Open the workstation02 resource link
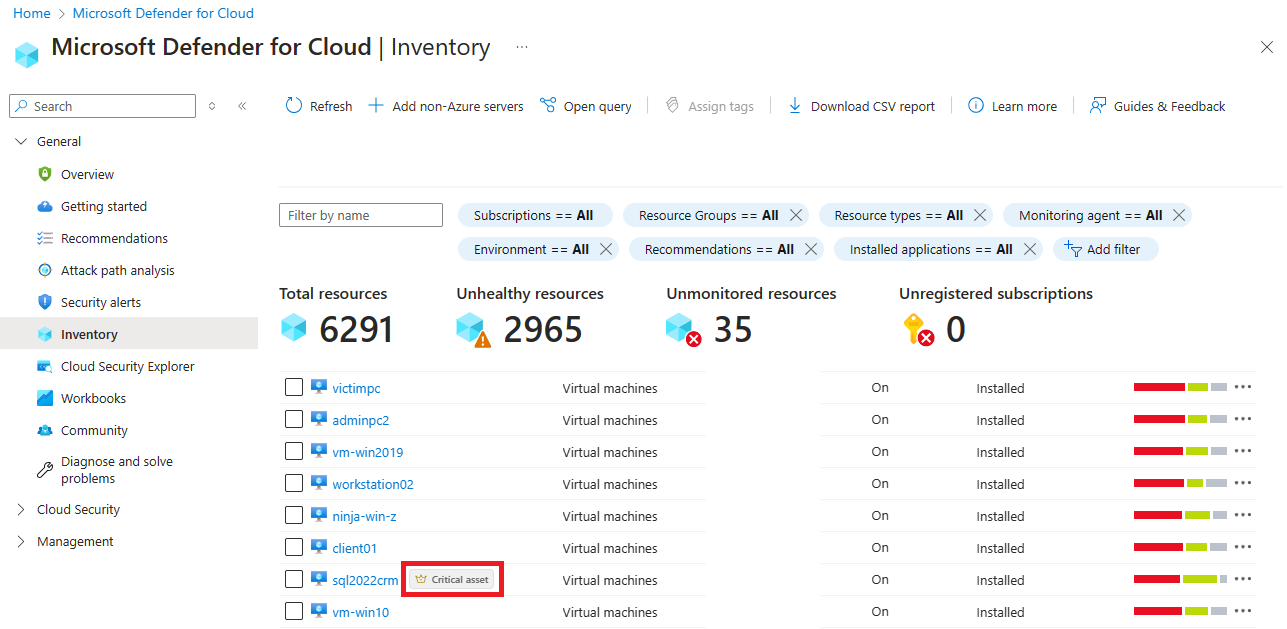The image size is (1287, 629). click(x=373, y=484)
